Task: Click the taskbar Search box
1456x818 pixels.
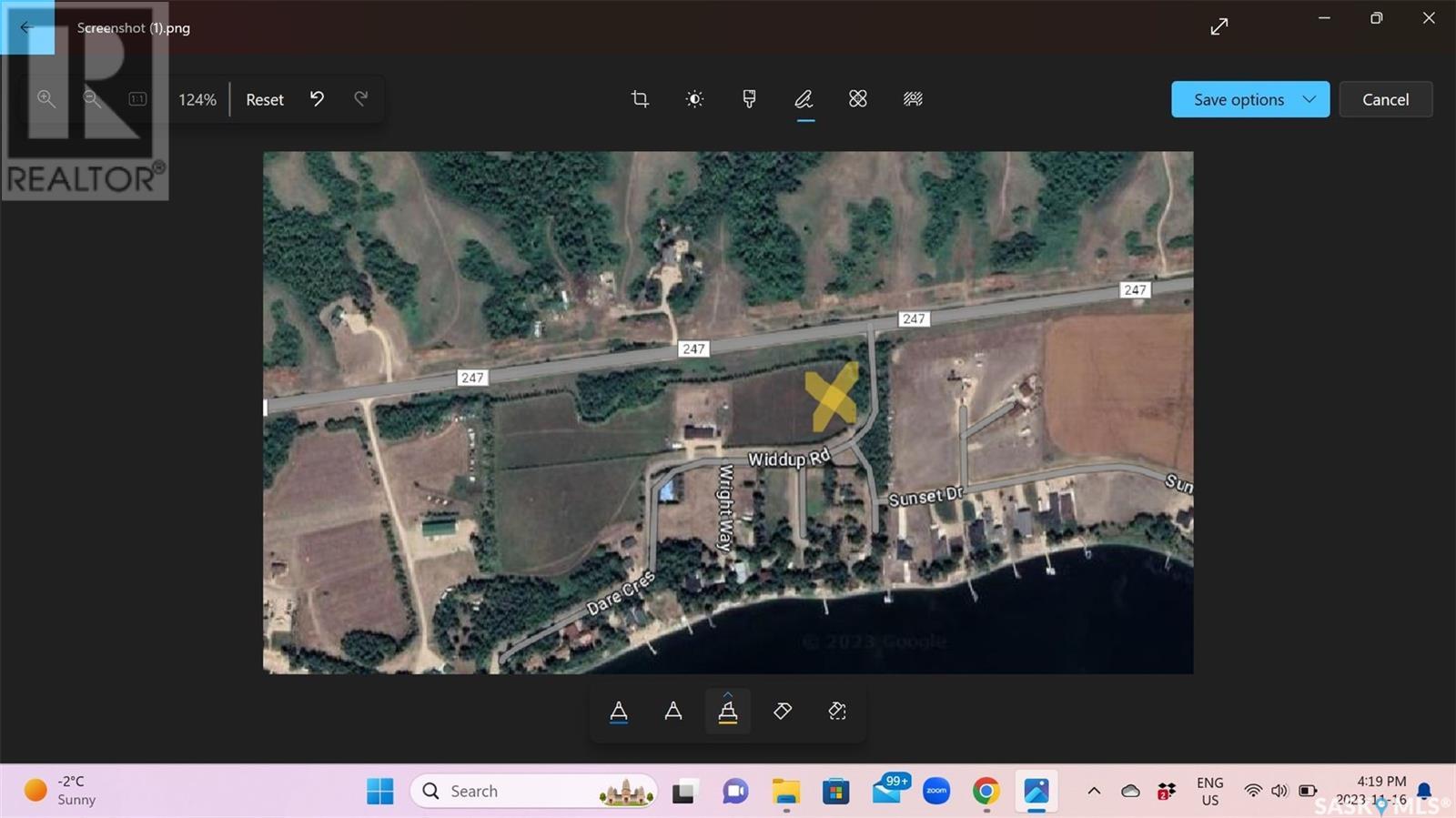Action: tap(534, 792)
